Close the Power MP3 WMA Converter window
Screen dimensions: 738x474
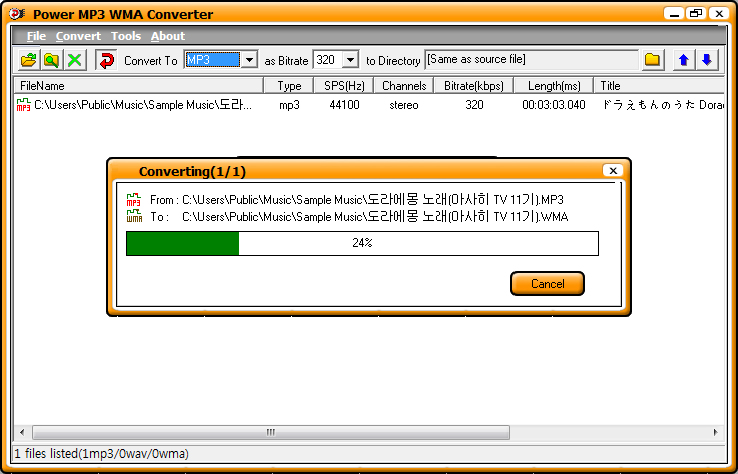(x=719, y=14)
